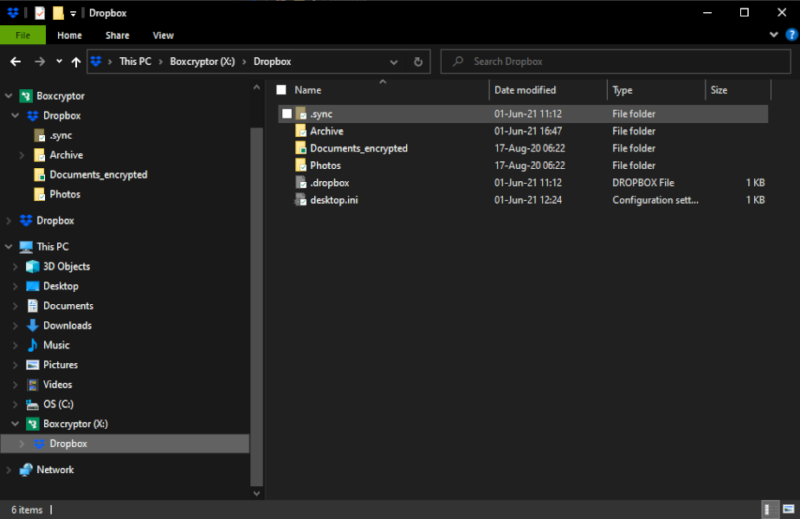The image size is (800, 519).
Task: Select the Documents_encrypted name in file list
Action: click(359, 149)
